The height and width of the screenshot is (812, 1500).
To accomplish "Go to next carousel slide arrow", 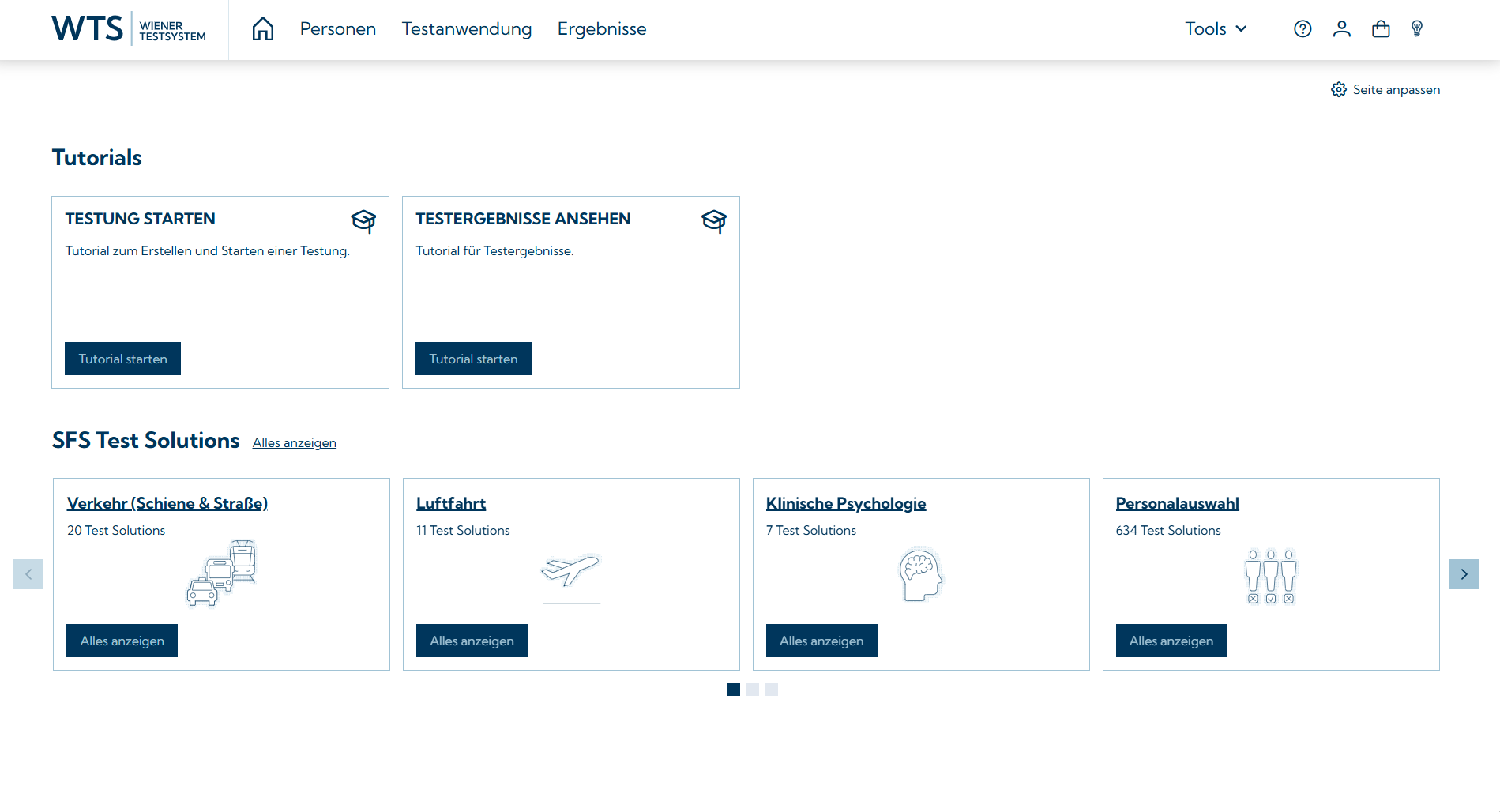I will click(1464, 574).
